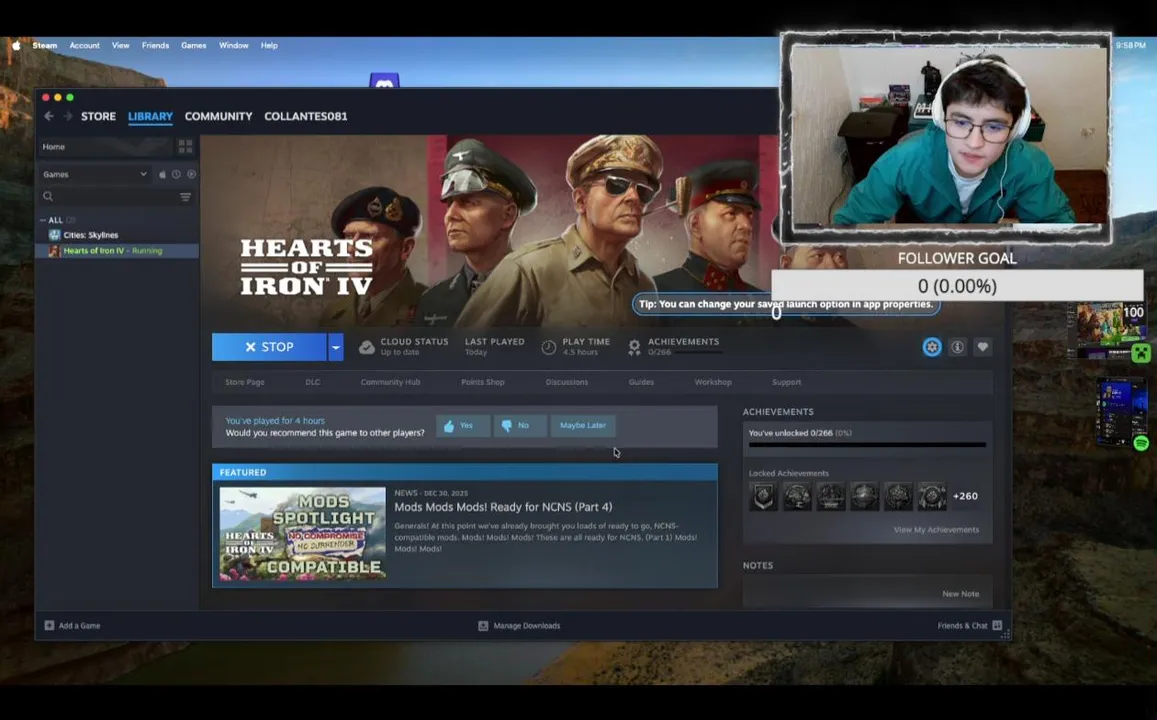Add game to favorites heart icon
The height and width of the screenshot is (720, 1157).
pos(982,347)
